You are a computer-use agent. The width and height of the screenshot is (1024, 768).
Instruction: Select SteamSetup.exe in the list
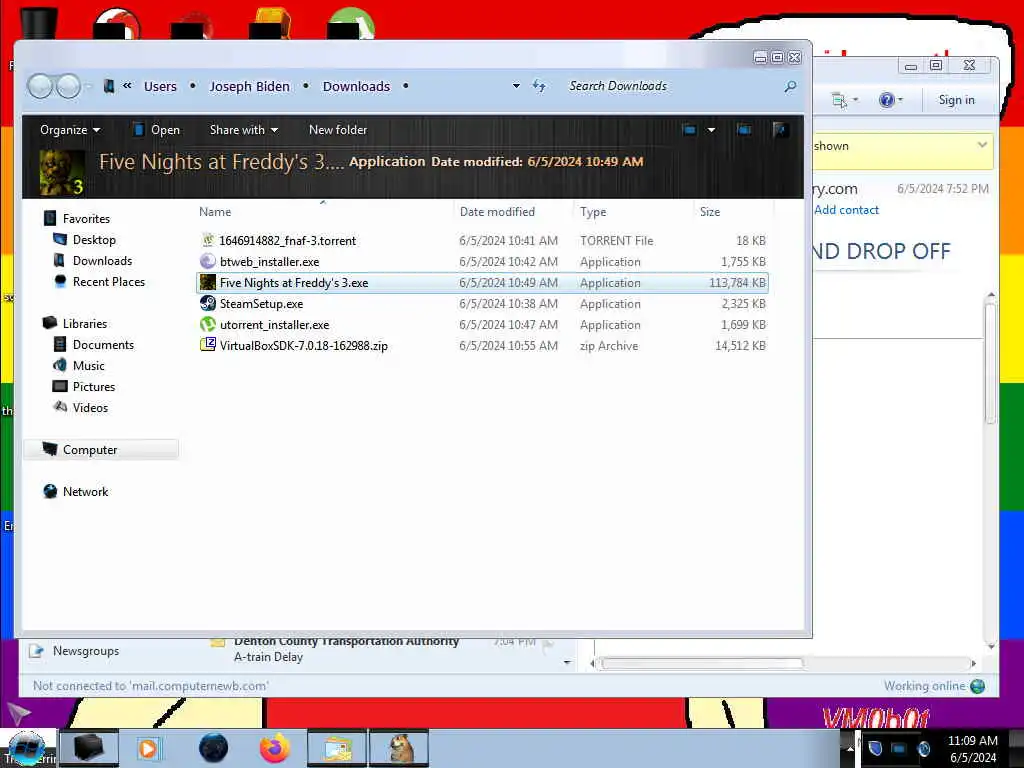[261, 304]
